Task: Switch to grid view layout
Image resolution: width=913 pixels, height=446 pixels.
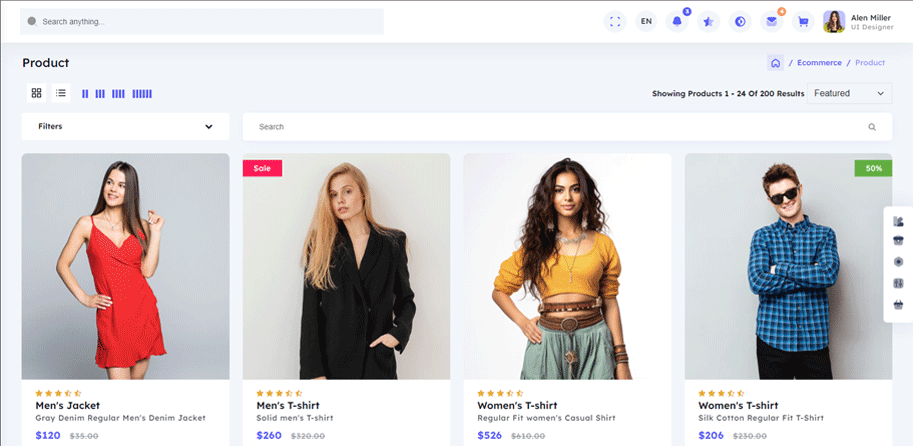Action: coord(36,93)
